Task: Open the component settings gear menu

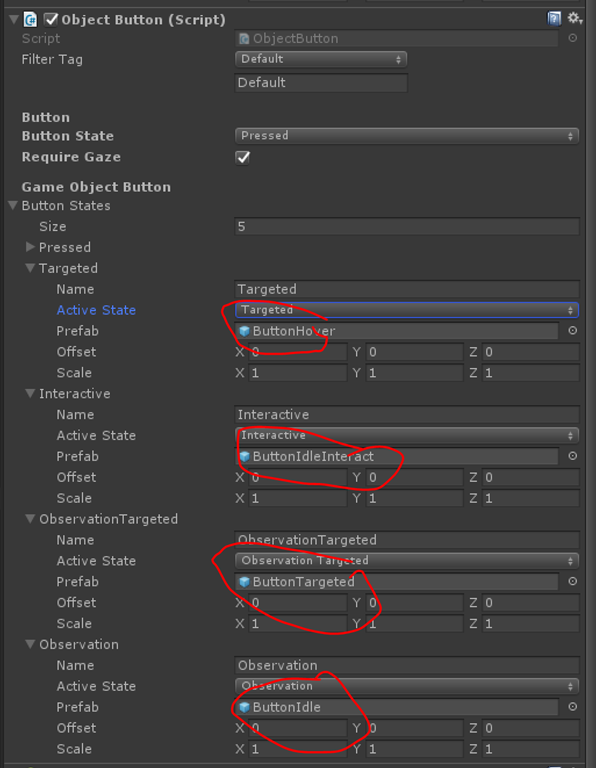Action: (574, 19)
